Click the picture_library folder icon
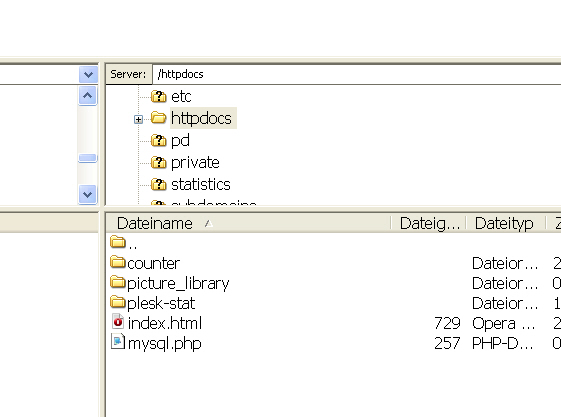The width and height of the screenshot is (561, 417). tap(118, 283)
